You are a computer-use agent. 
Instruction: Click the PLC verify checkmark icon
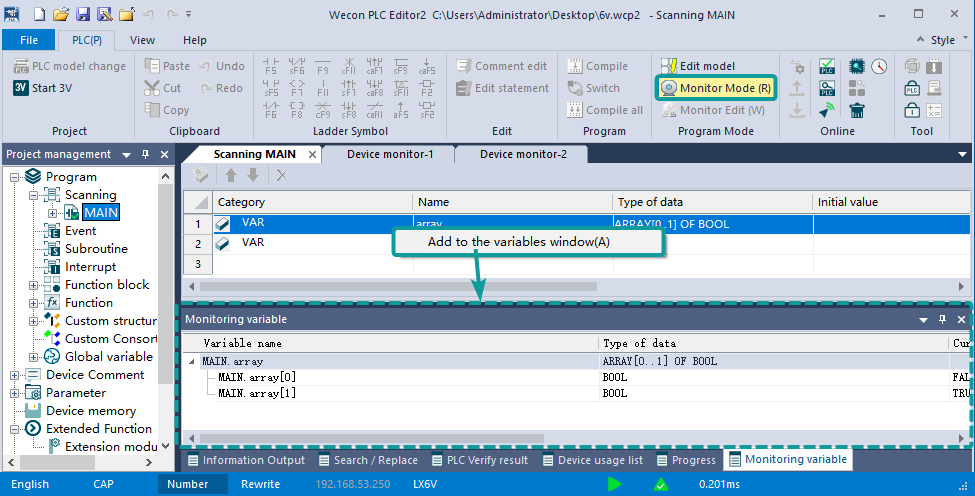(x=828, y=66)
